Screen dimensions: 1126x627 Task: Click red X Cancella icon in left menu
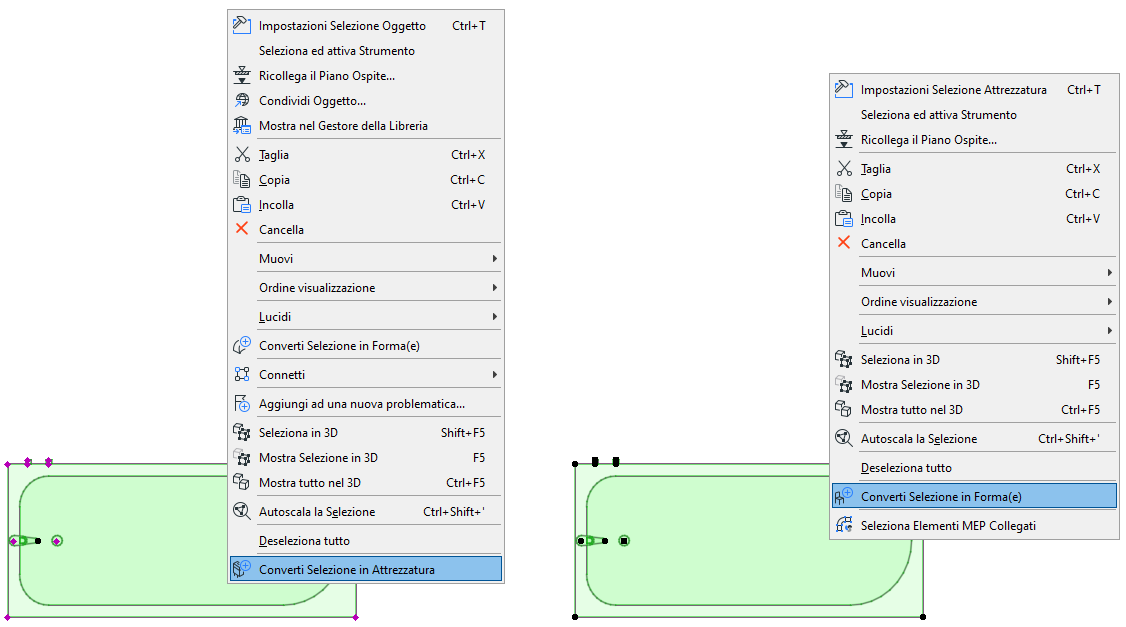tap(241, 229)
